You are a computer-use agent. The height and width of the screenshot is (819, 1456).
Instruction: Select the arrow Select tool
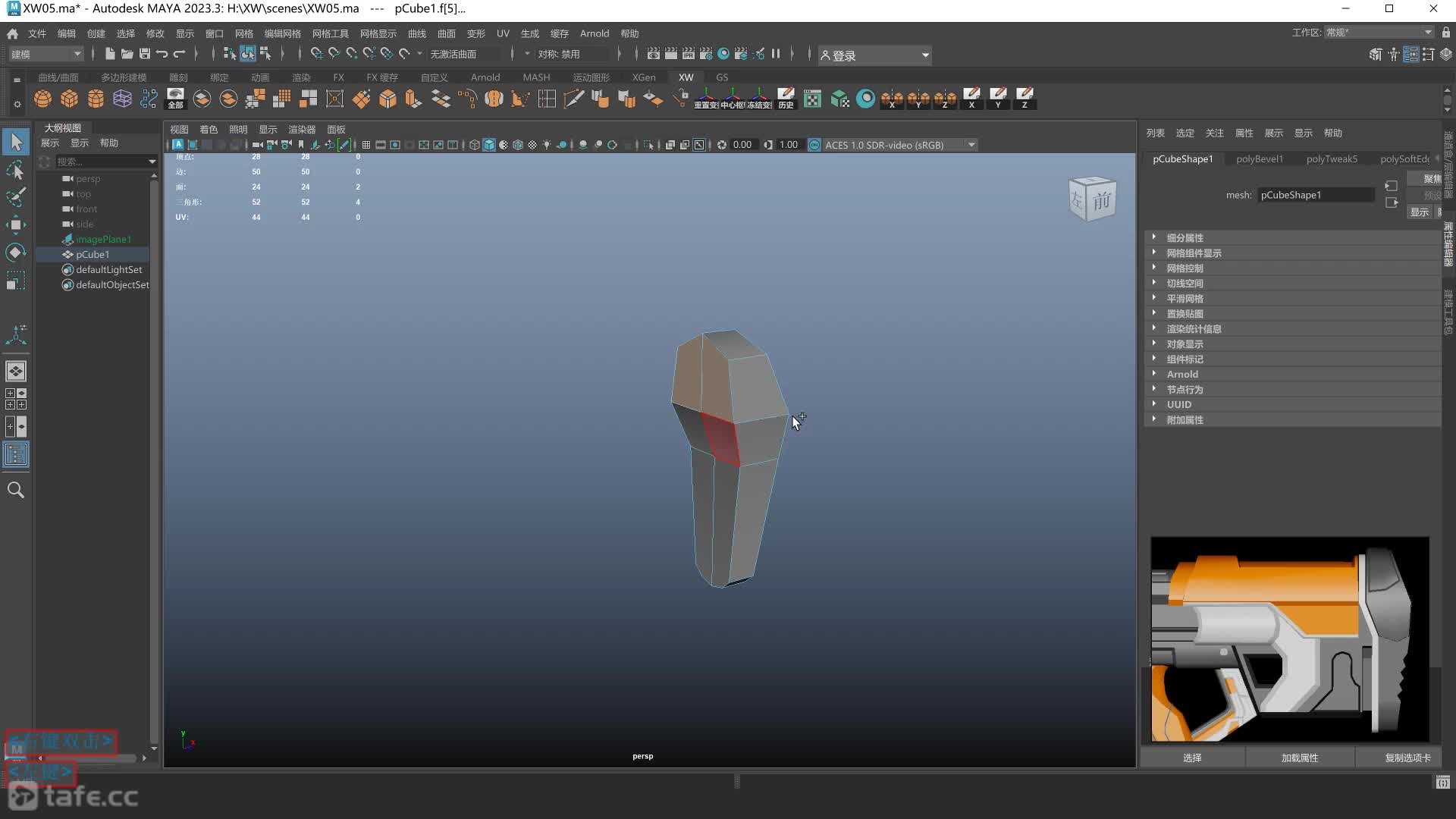click(16, 142)
